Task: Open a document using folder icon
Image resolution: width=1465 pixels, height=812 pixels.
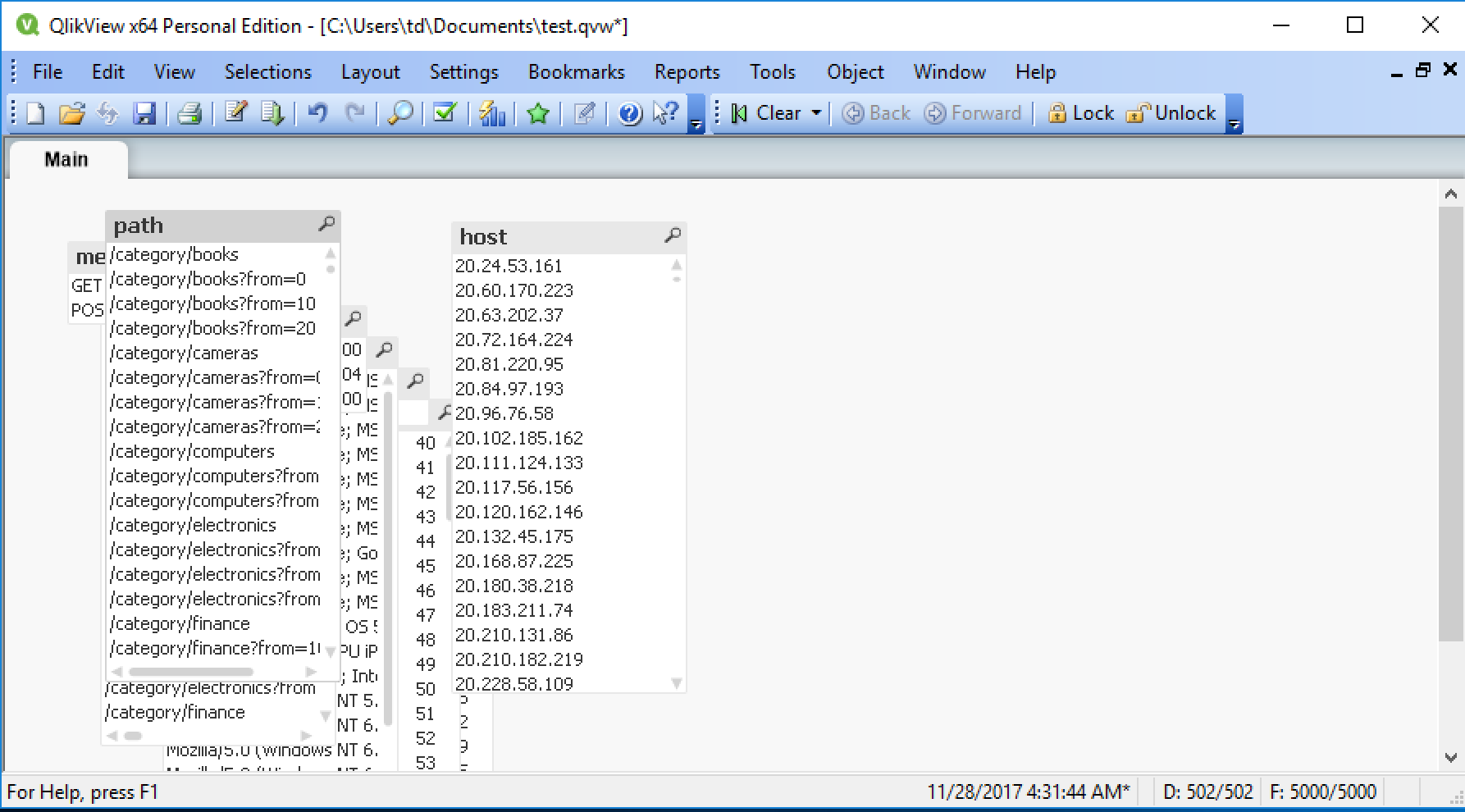Action: (x=72, y=113)
